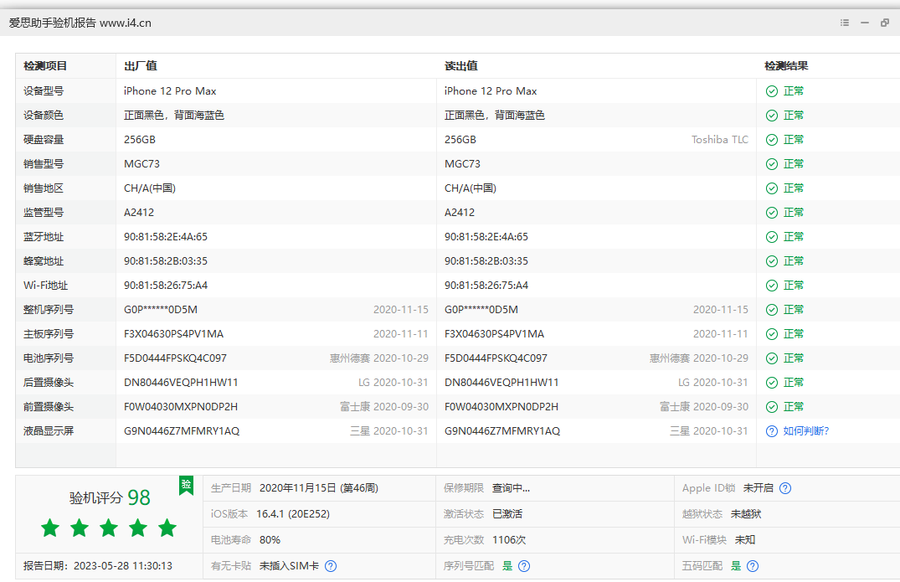Click the window title 爱思助手验机报告 www.i4.cn
This screenshot has width=900, height=582.
(80, 23)
